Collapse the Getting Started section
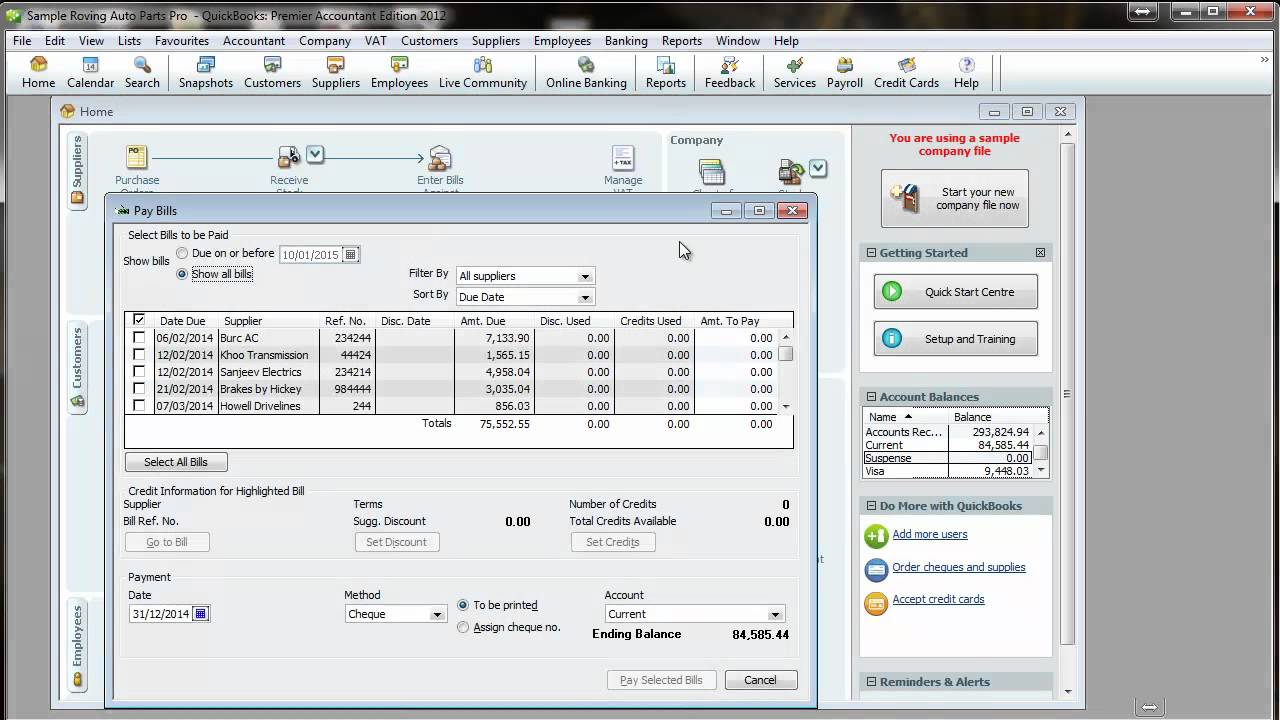 [871, 253]
